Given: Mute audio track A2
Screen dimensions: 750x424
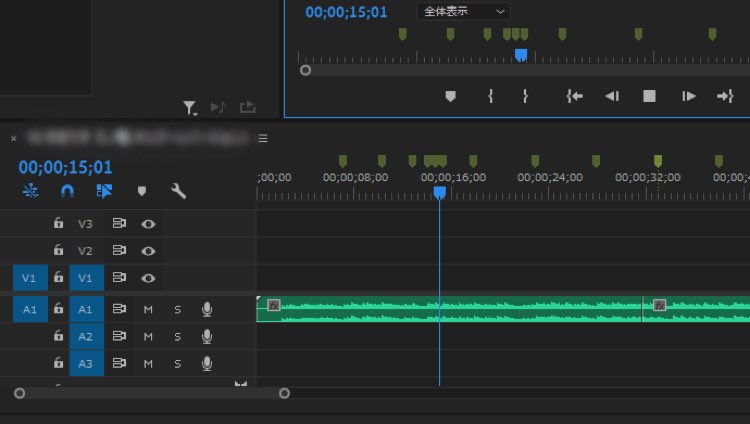Looking at the screenshot, I should tap(148, 337).
